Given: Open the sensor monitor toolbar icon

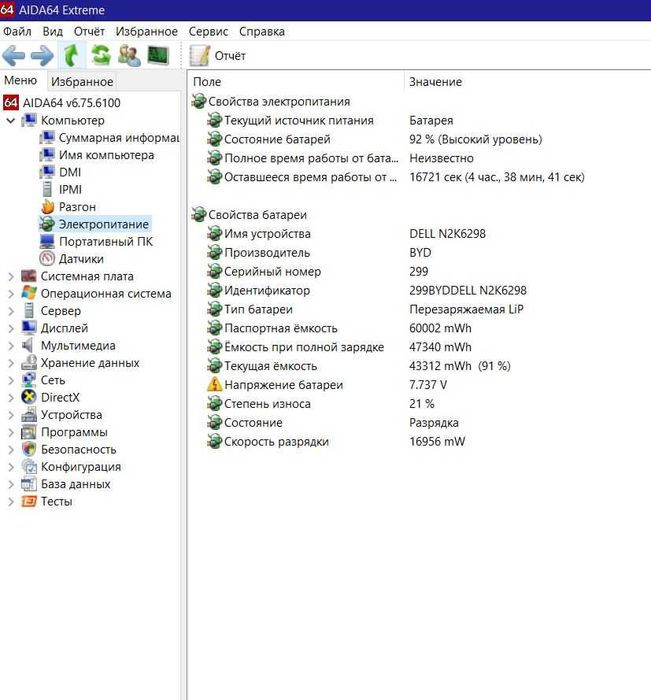Looking at the screenshot, I should click(158, 55).
